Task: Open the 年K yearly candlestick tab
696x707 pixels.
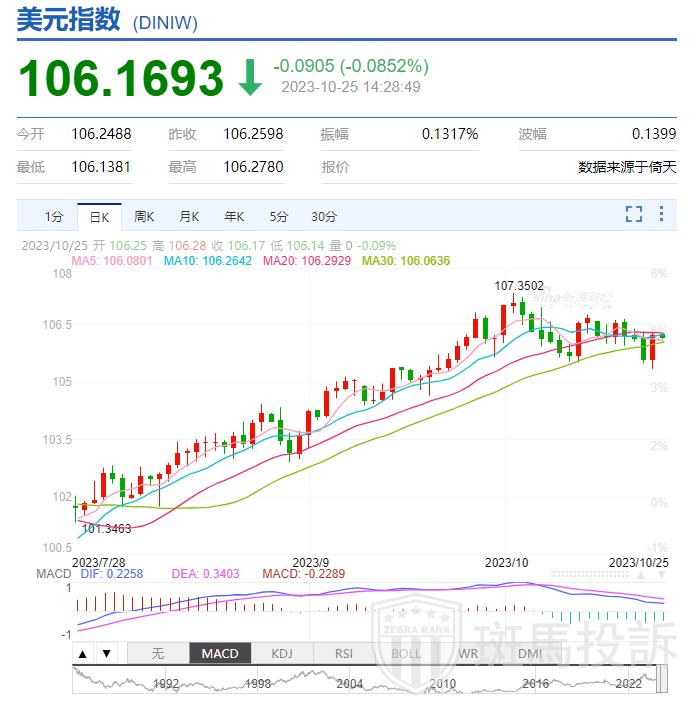Action: point(234,216)
